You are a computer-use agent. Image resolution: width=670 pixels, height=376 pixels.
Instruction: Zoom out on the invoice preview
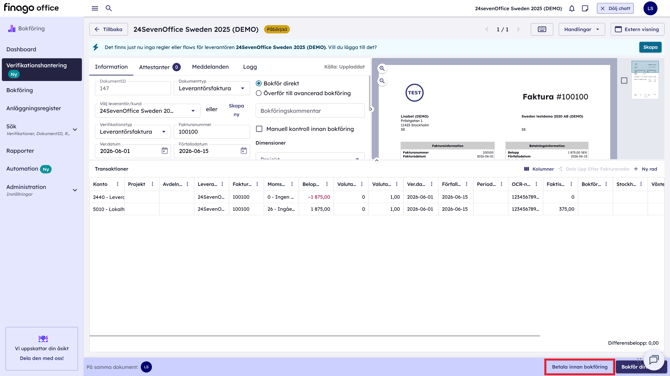[x=382, y=81]
